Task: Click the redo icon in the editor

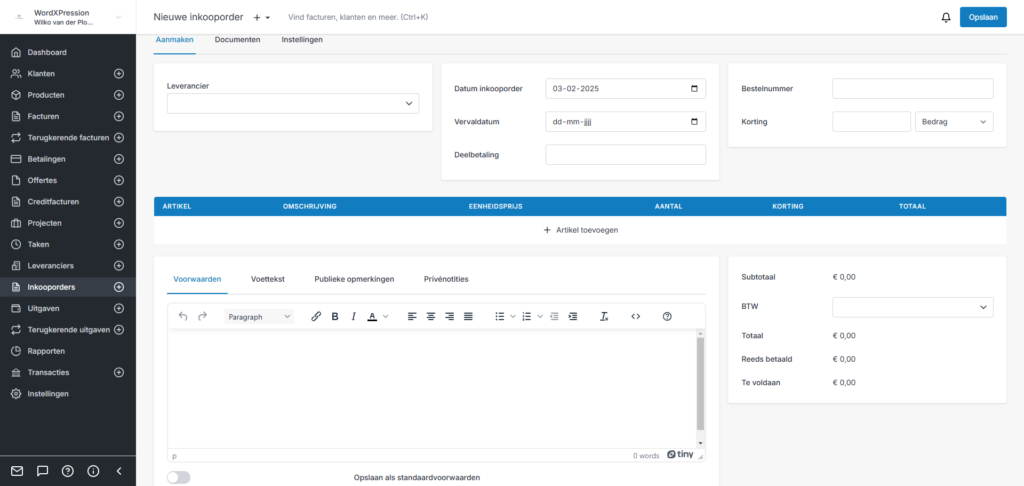Action: coord(202,316)
